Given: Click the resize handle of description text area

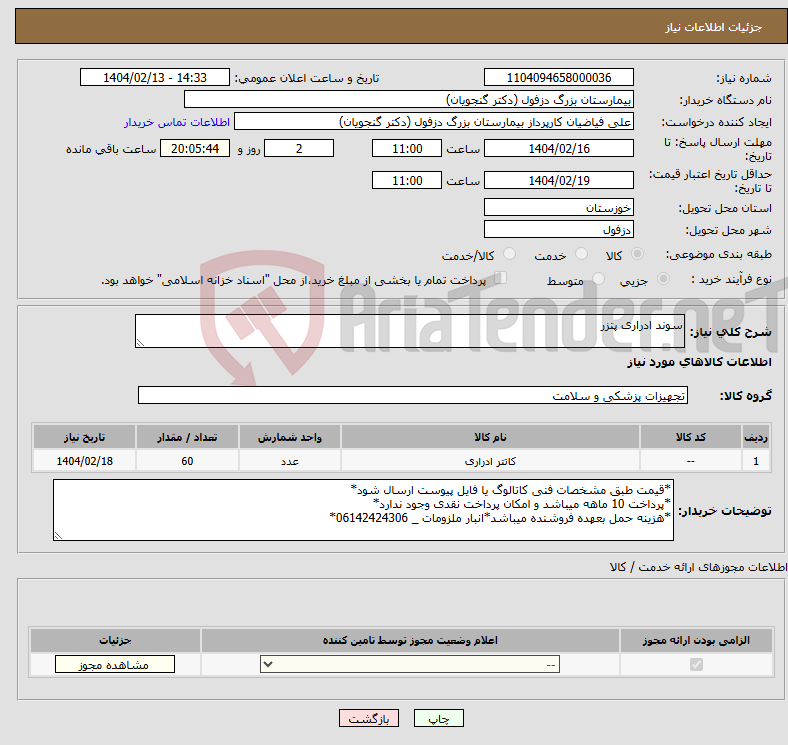Looking at the screenshot, I should click(140, 342).
